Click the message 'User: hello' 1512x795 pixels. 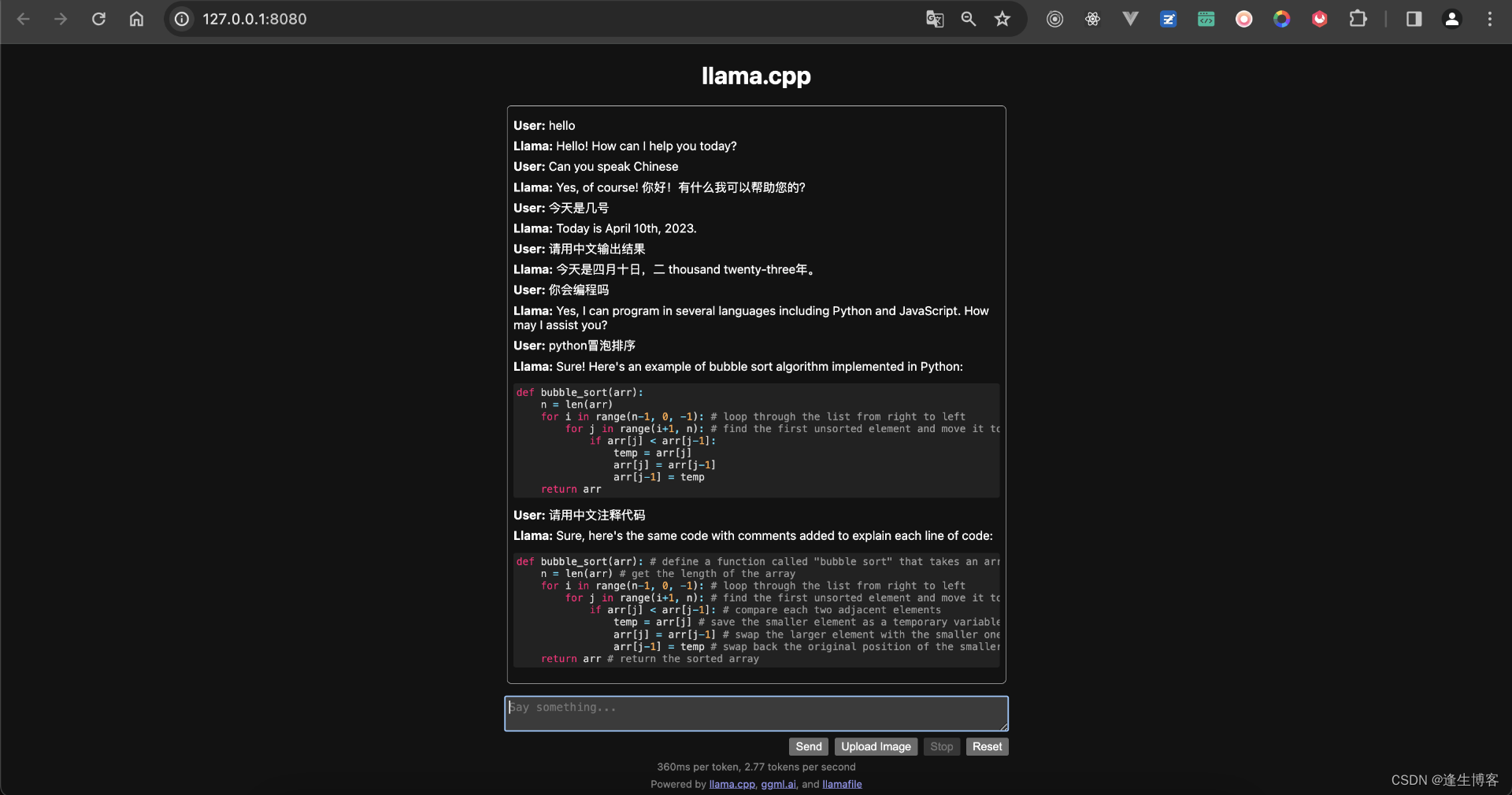544,125
